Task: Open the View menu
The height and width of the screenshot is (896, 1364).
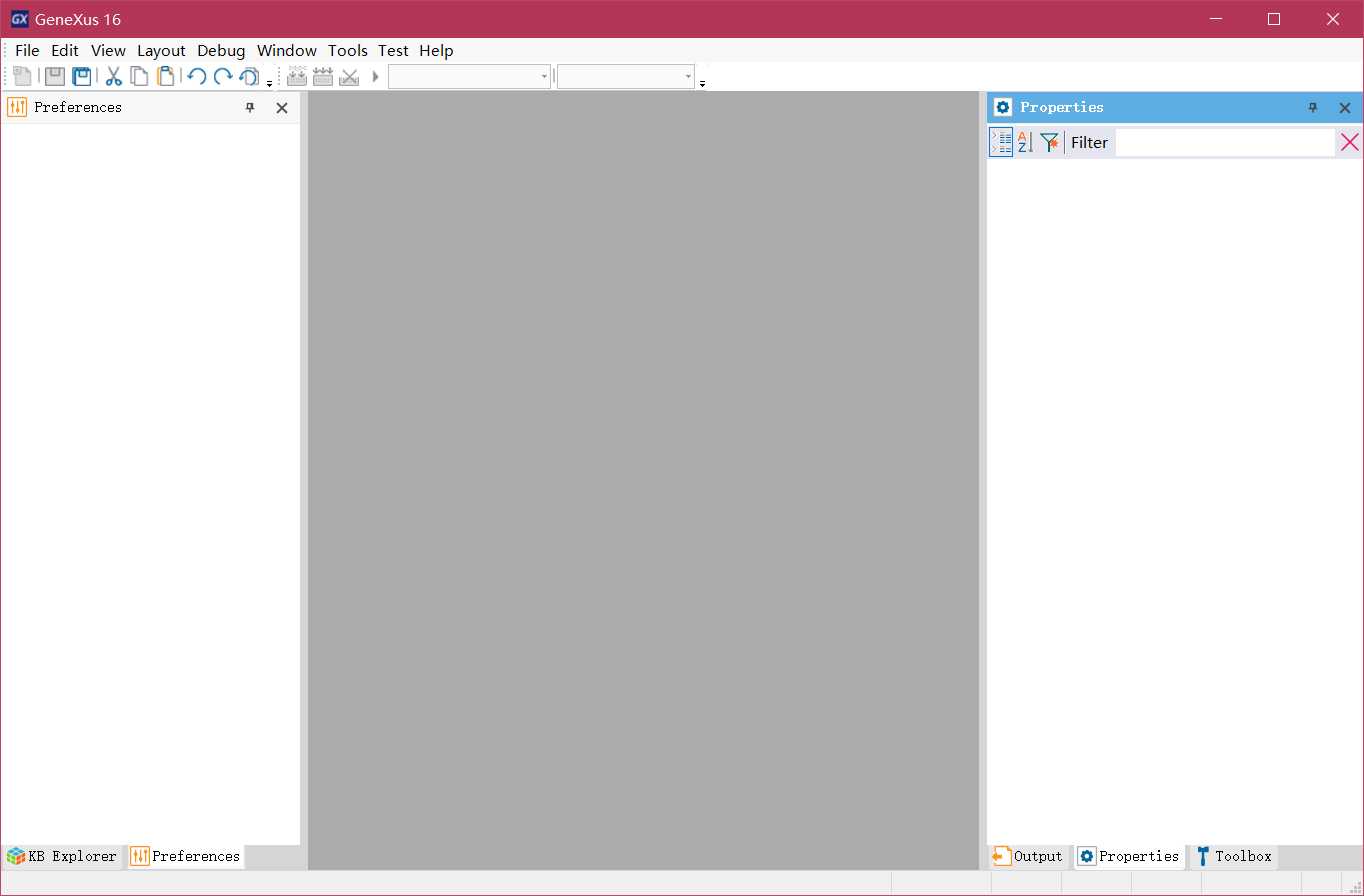Action: [108, 50]
